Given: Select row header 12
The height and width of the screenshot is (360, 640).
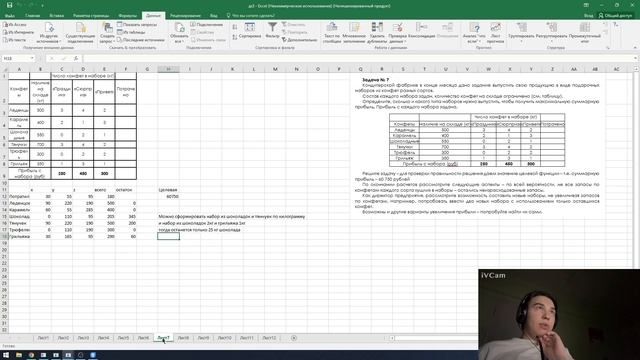Looking at the screenshot, I should tap(4, 196).
